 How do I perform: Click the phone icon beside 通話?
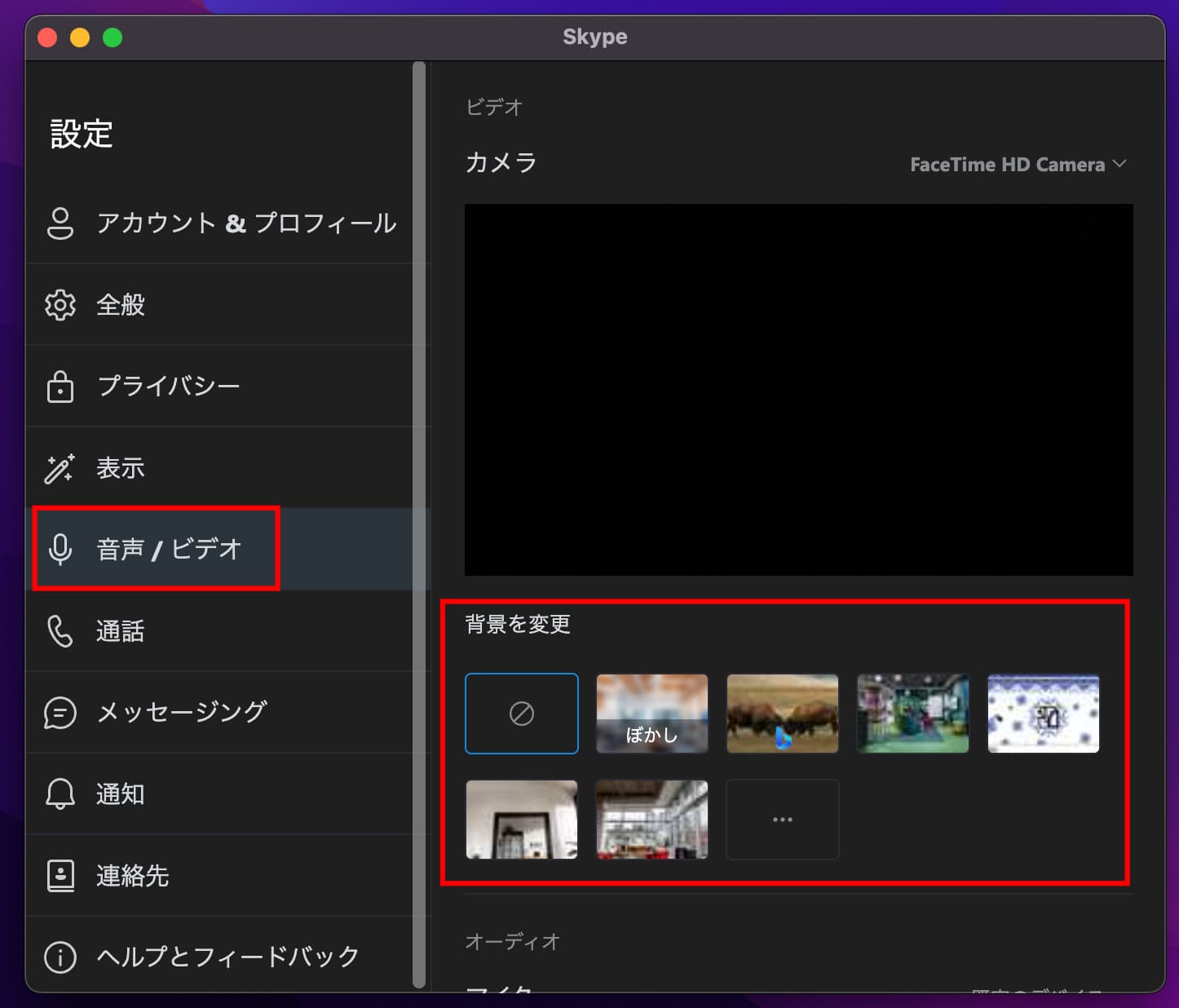click(x=60, y=631)
